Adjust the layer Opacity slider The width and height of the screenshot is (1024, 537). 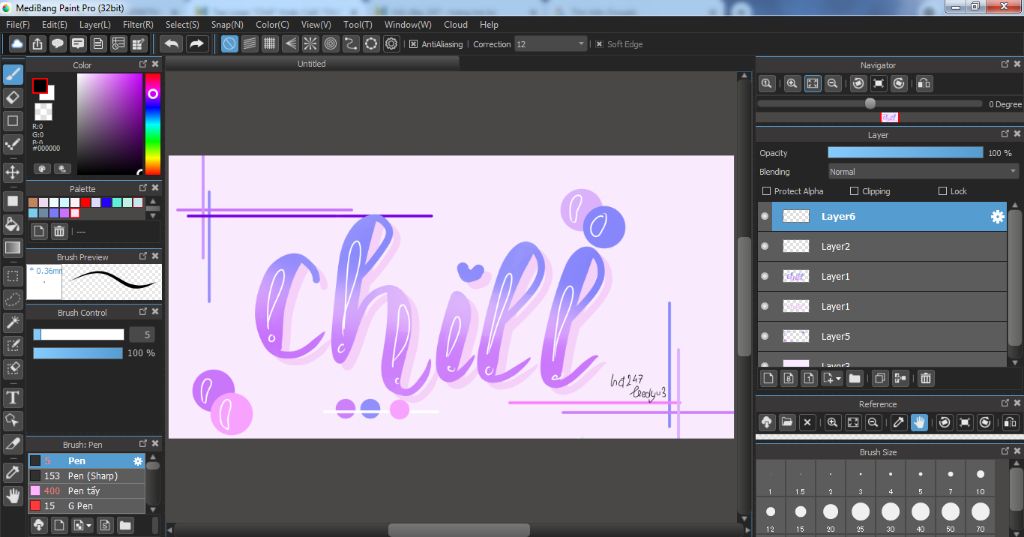[905, 153]
